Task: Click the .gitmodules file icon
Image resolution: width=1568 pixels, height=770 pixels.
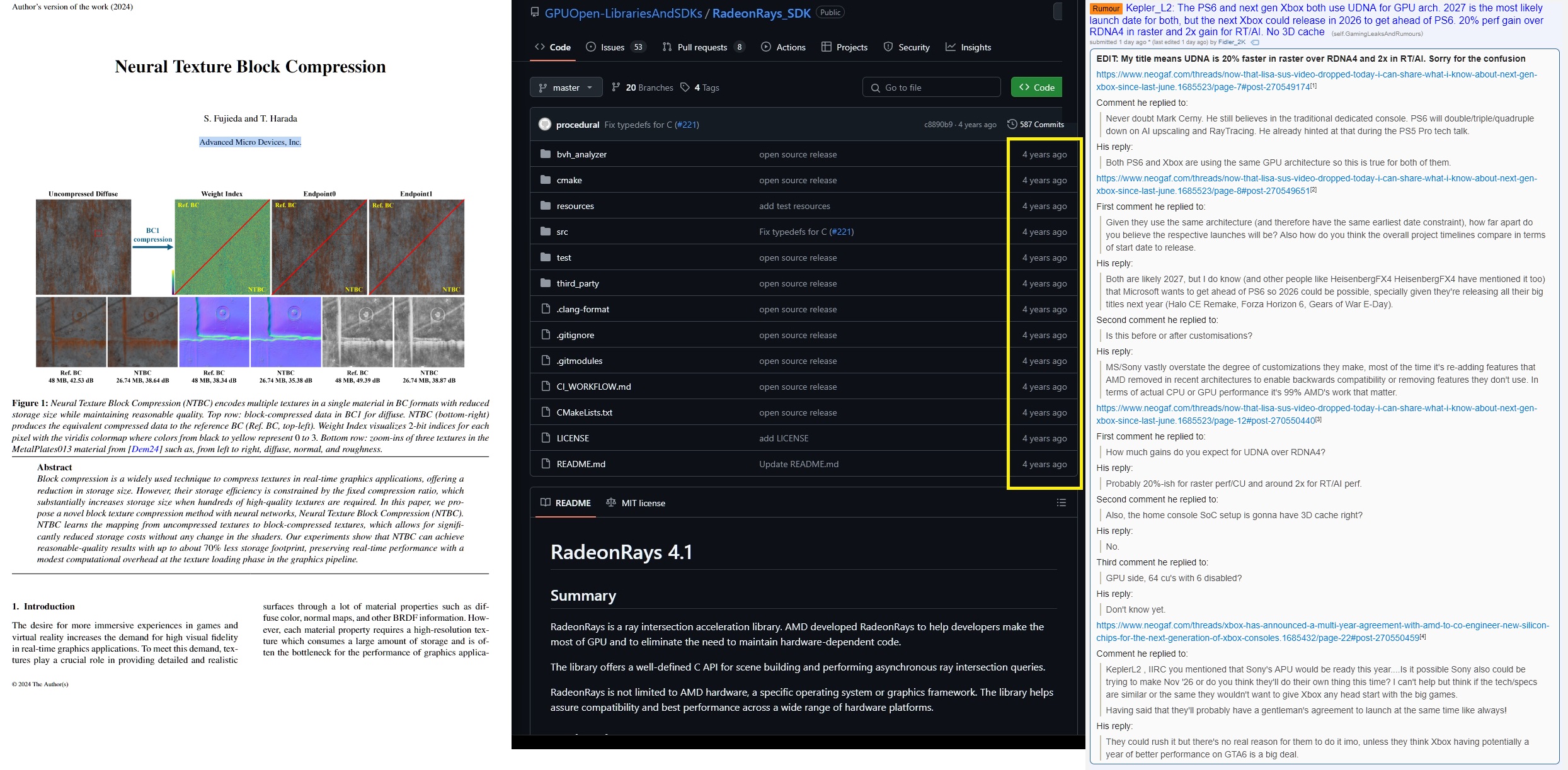Action: coord(546,361)
